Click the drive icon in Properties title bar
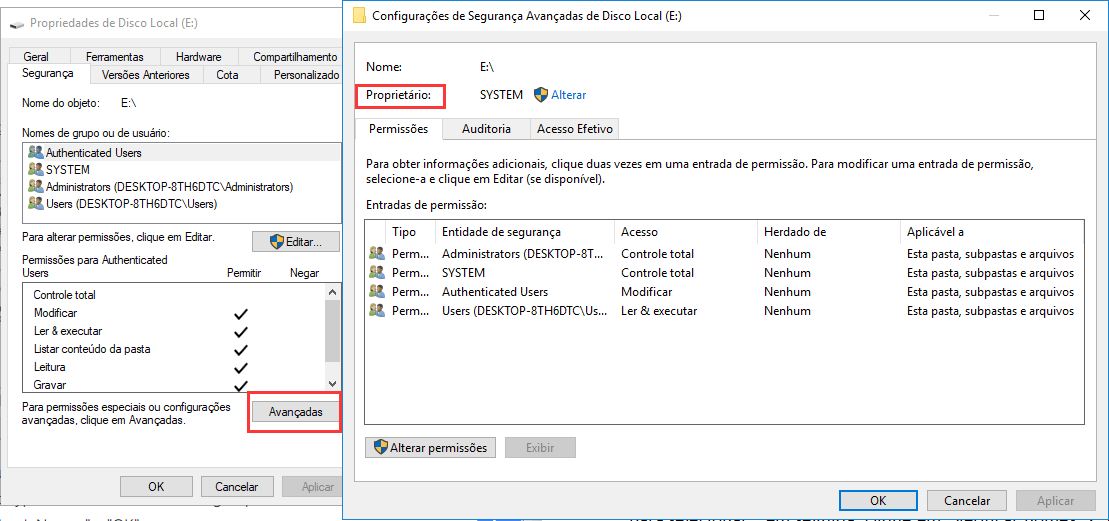This screenshot has width=1109, height=521. click(x=16, y=23)
